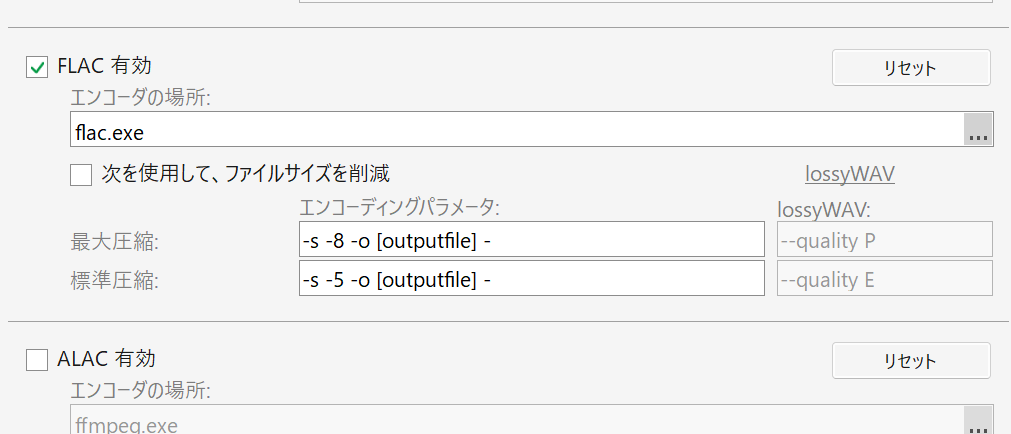Click the リセット button for FLAC
Image resolution: width=1011 pixels, height=434 pixels.
click(910, 68)
